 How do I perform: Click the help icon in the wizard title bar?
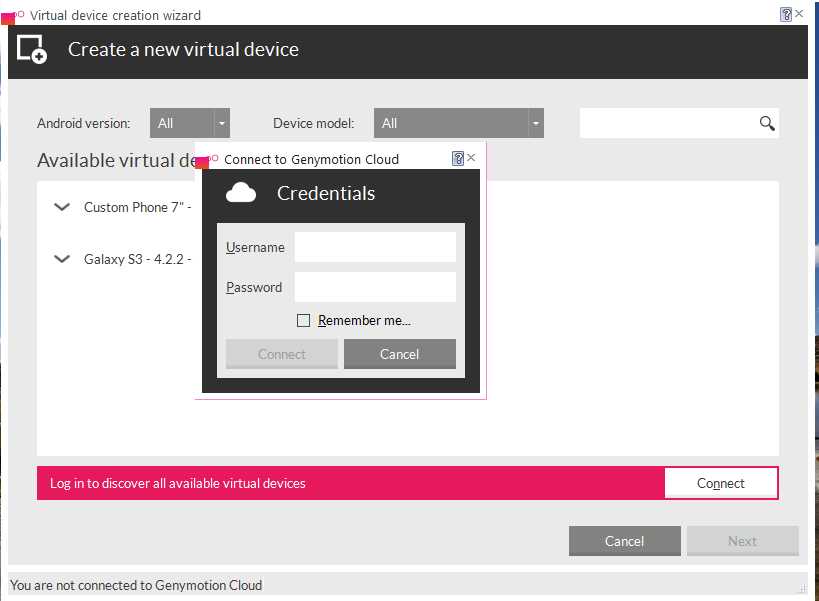coord(786,15)
